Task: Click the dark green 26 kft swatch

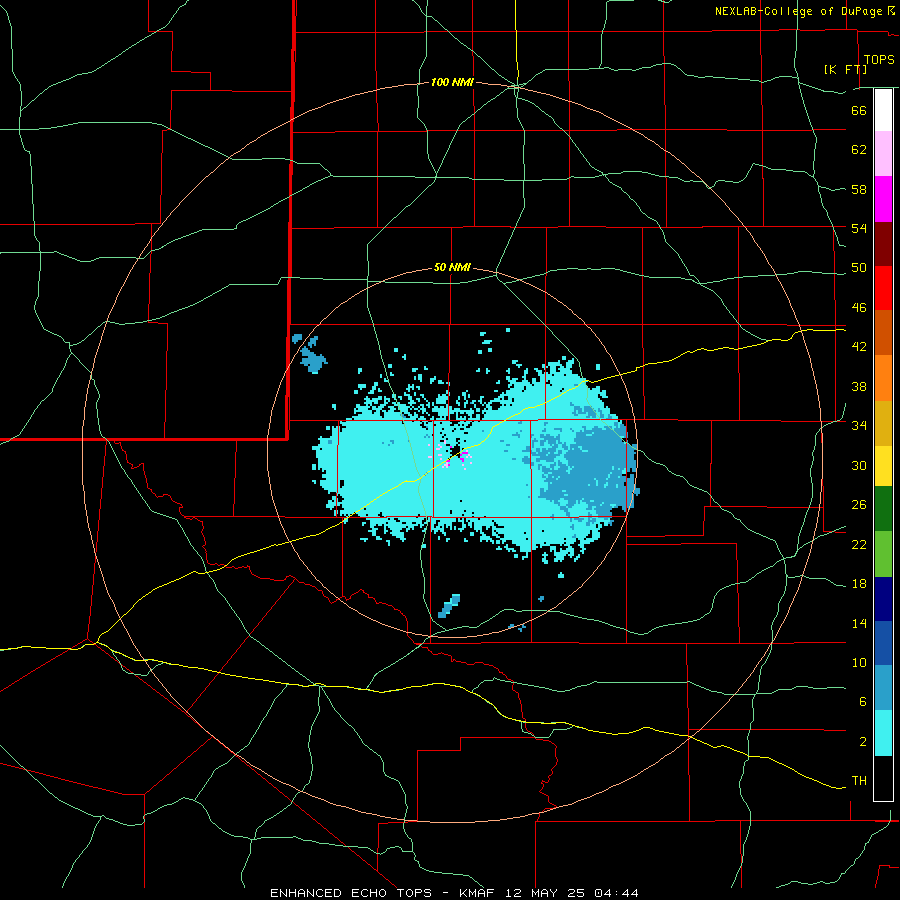Action: tap(883, 509)
